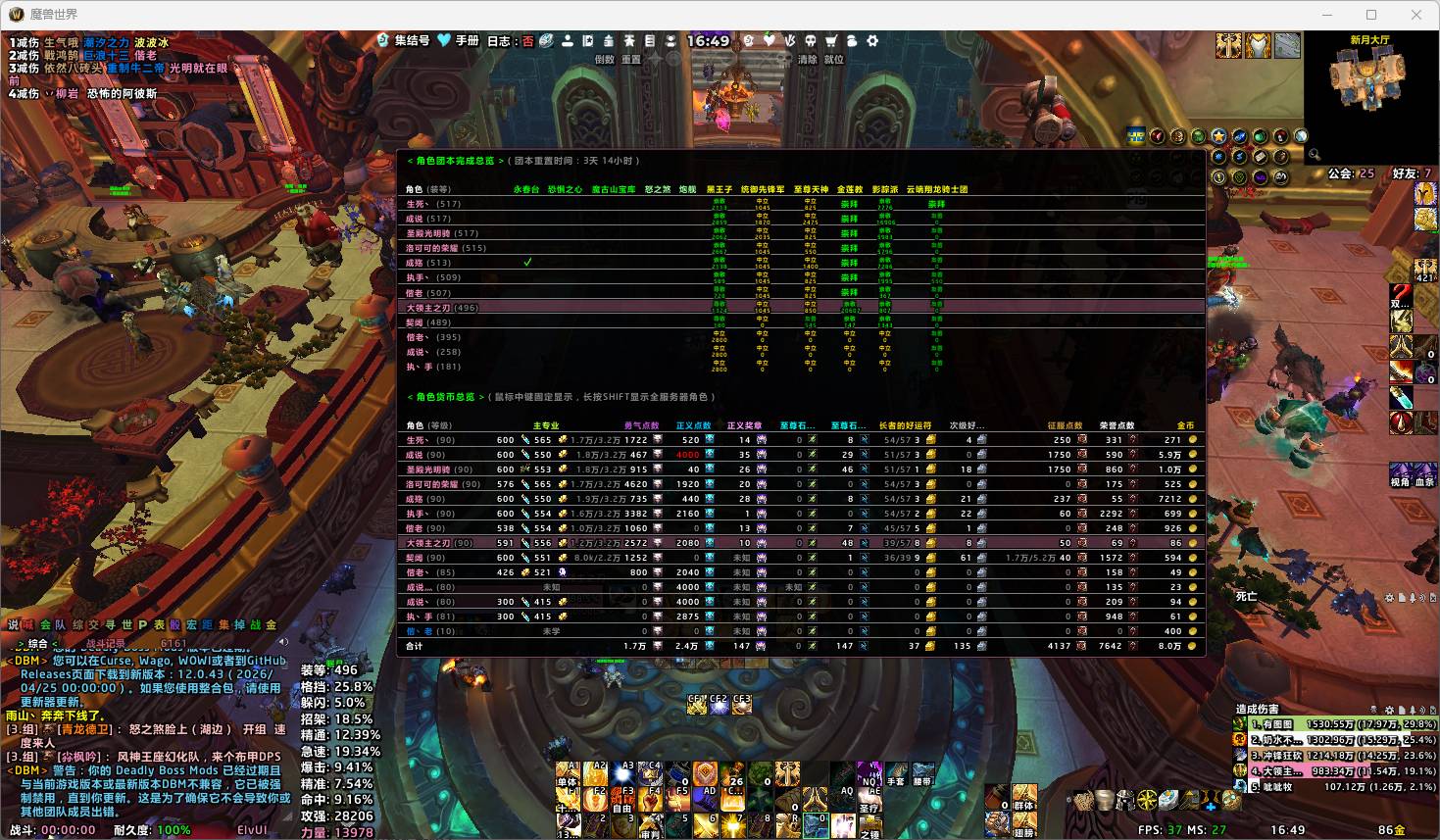1440x840 pixels.
Task: Open the settings gear in the top bar
Action: [871, 41]
